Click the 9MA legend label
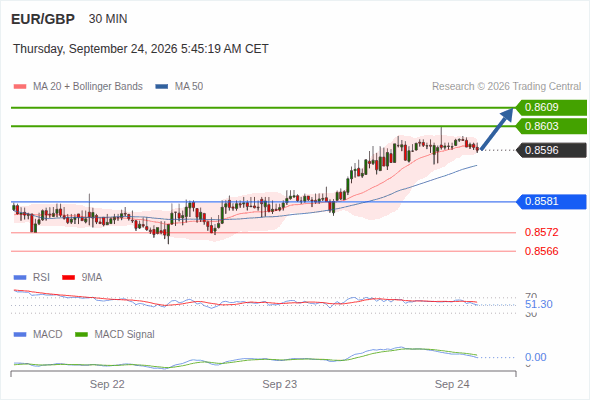The width and height of the screenshot is (590, 400). pyautogui.click(x=92, y=278)
